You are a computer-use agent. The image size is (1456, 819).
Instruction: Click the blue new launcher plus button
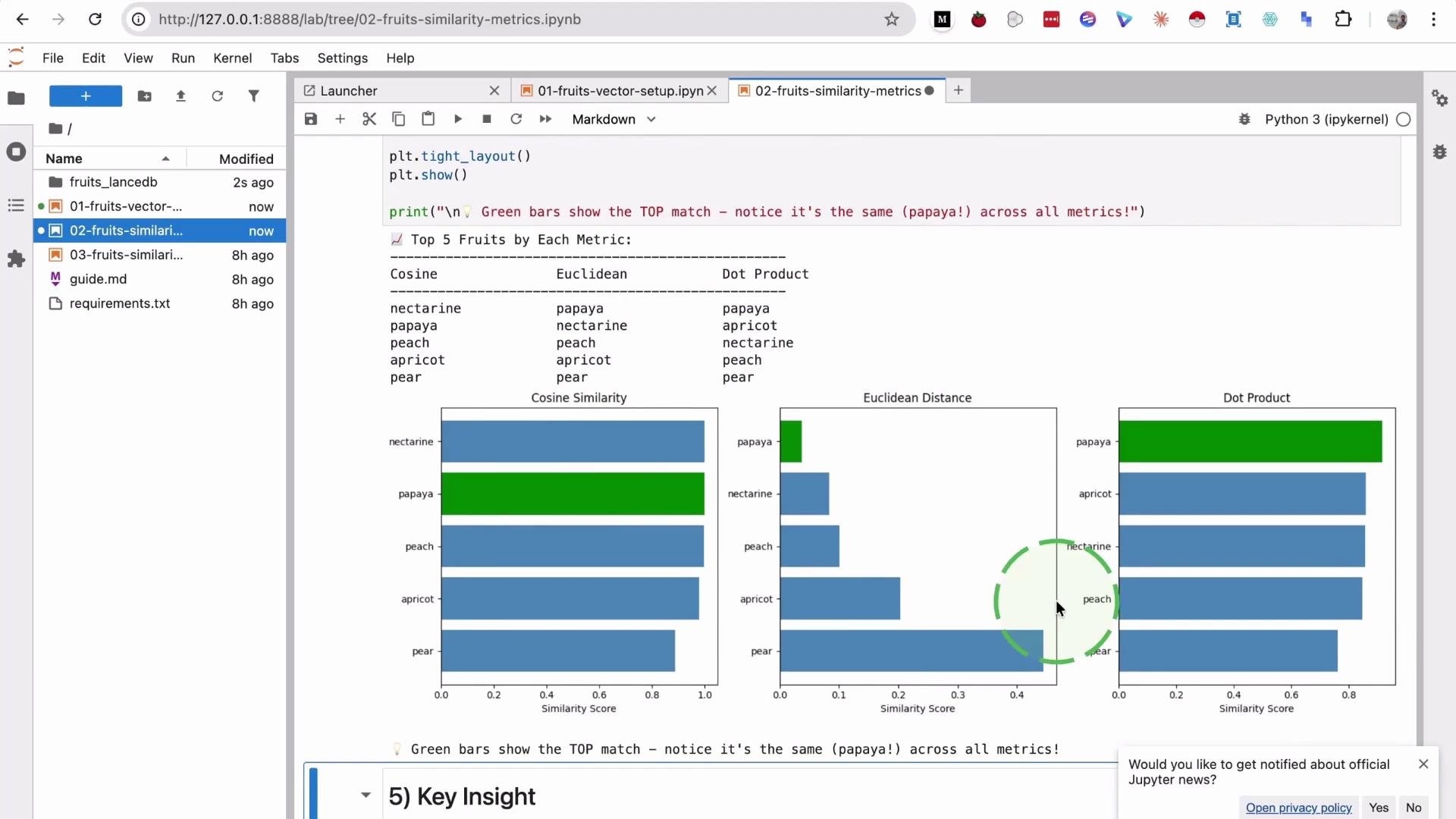point(86,96)
